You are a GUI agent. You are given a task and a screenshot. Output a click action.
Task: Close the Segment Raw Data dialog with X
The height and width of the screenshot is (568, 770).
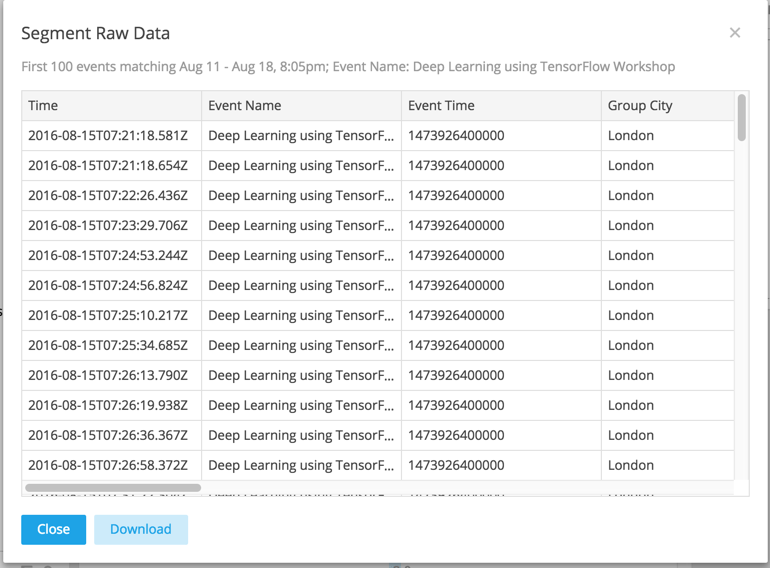coord(735,33)
